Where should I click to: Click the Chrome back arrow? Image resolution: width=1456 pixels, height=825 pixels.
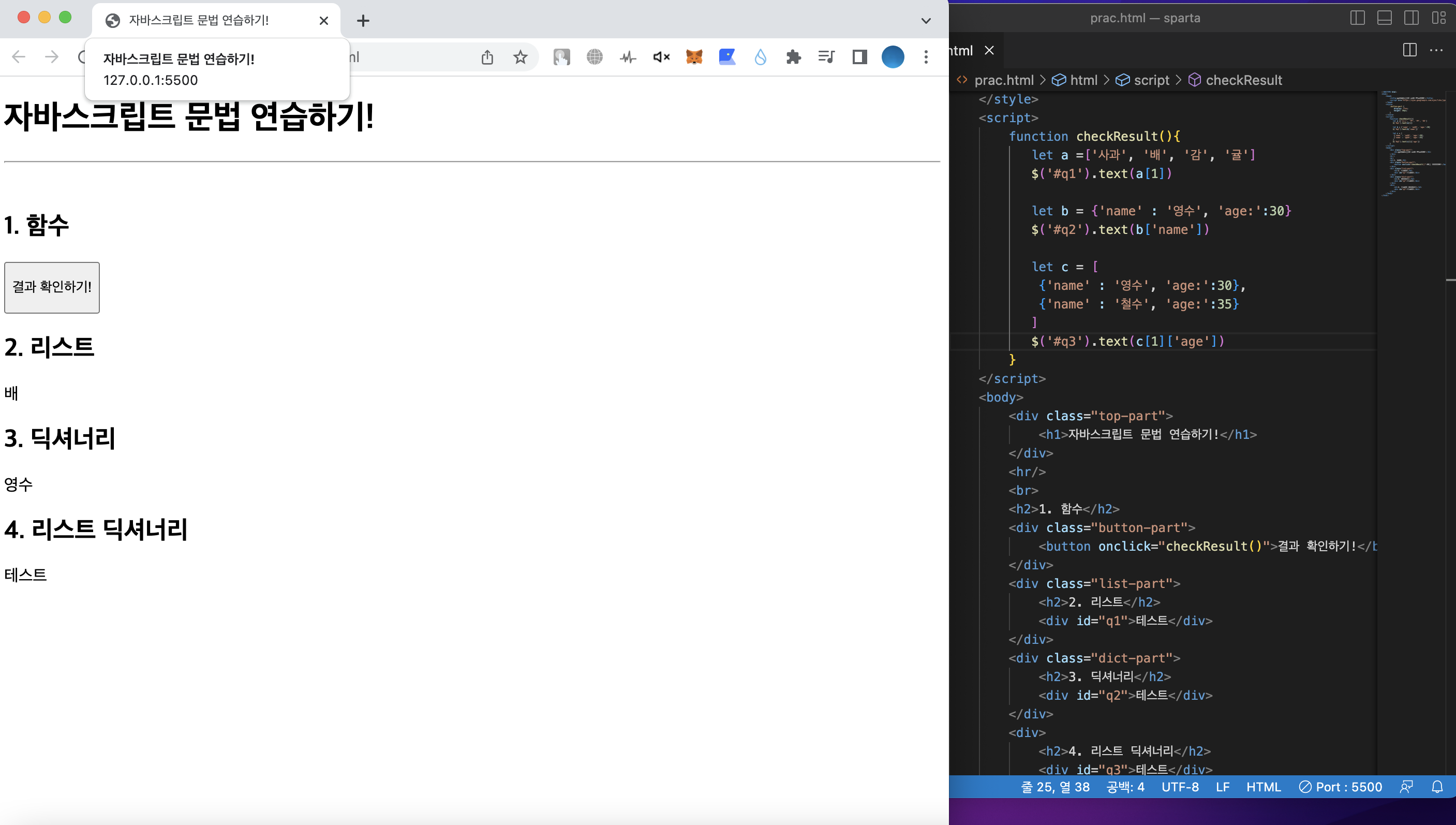coord(19,56)
